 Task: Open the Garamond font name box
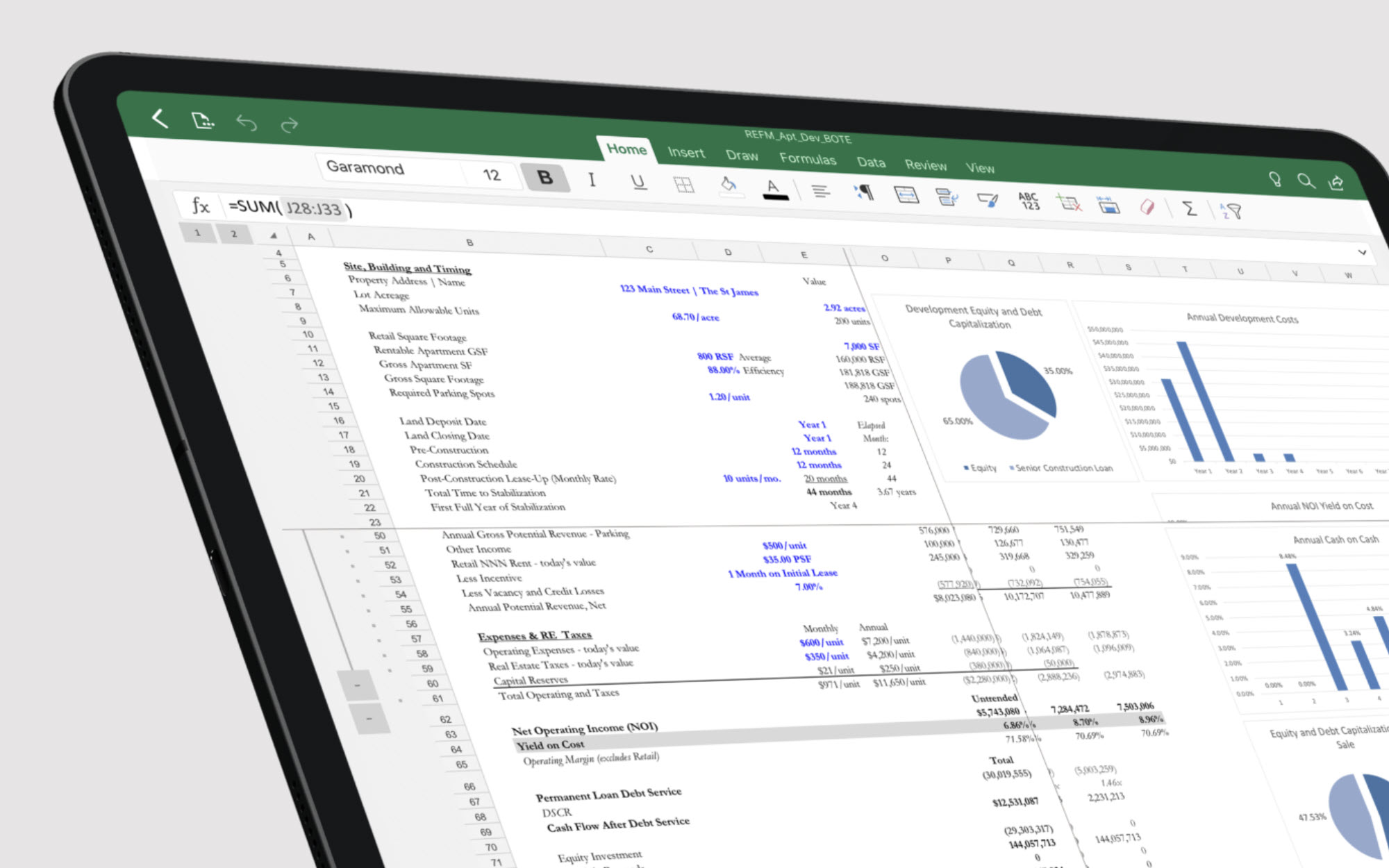point(389,169)
